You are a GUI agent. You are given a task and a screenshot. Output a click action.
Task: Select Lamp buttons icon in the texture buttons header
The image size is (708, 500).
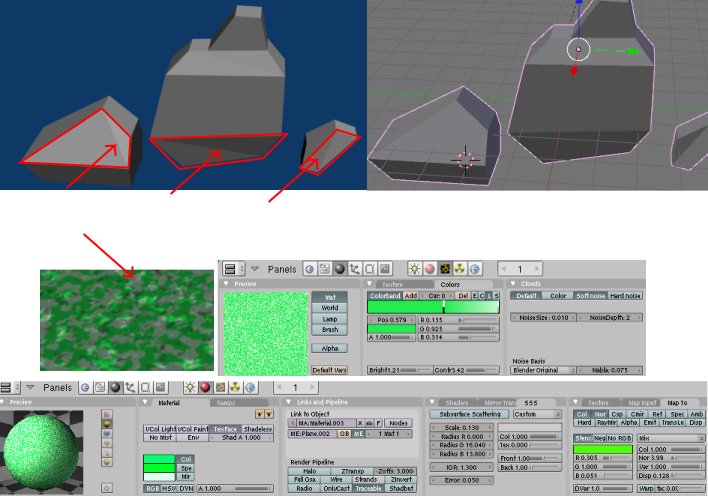[x=415, y=269]
